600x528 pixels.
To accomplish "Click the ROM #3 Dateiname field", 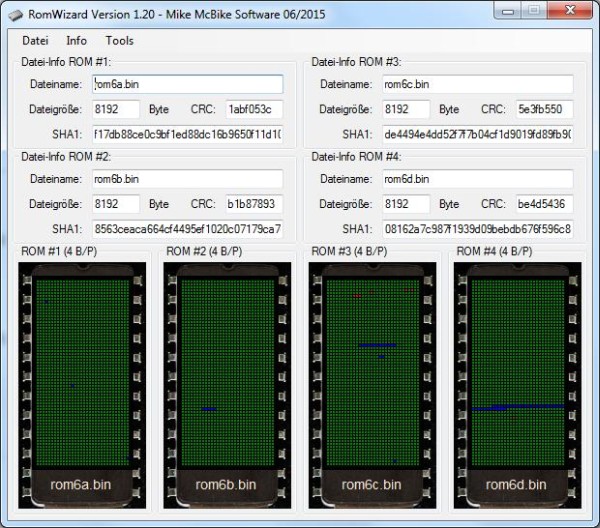I will coord(477,85).
